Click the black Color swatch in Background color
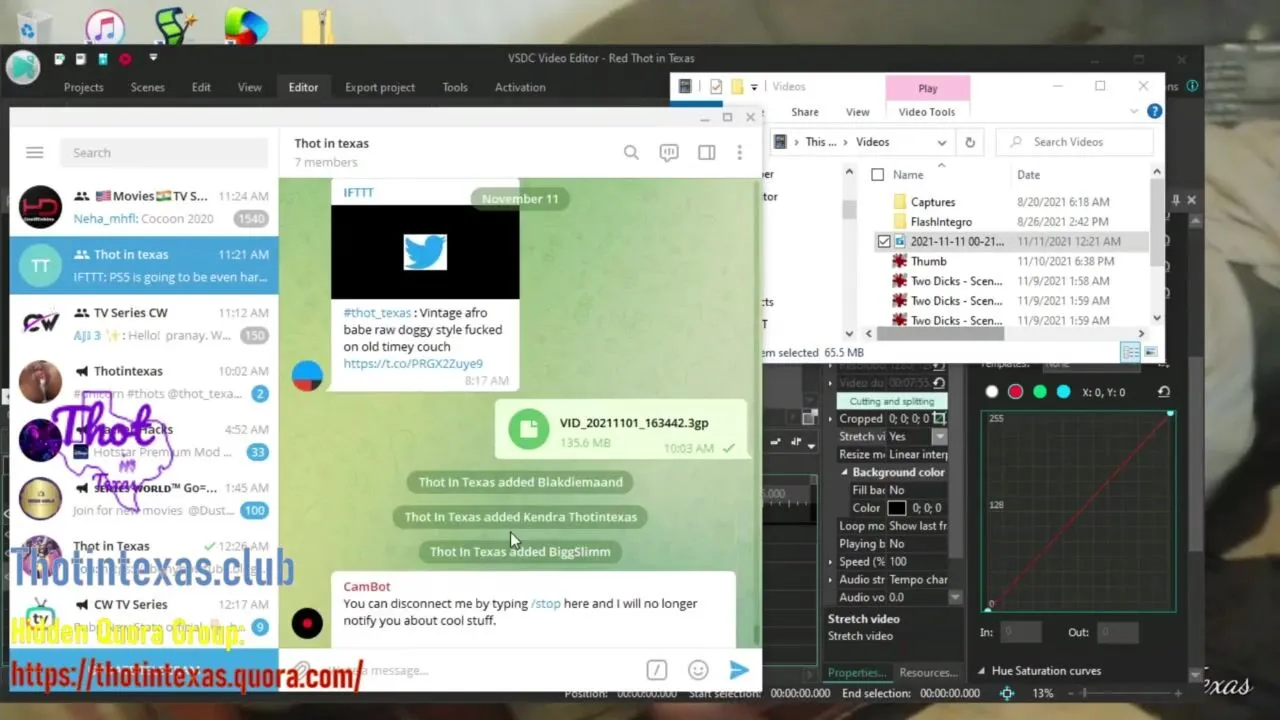1280x720 pixels. pyautogui.click(x=897, y=508)
